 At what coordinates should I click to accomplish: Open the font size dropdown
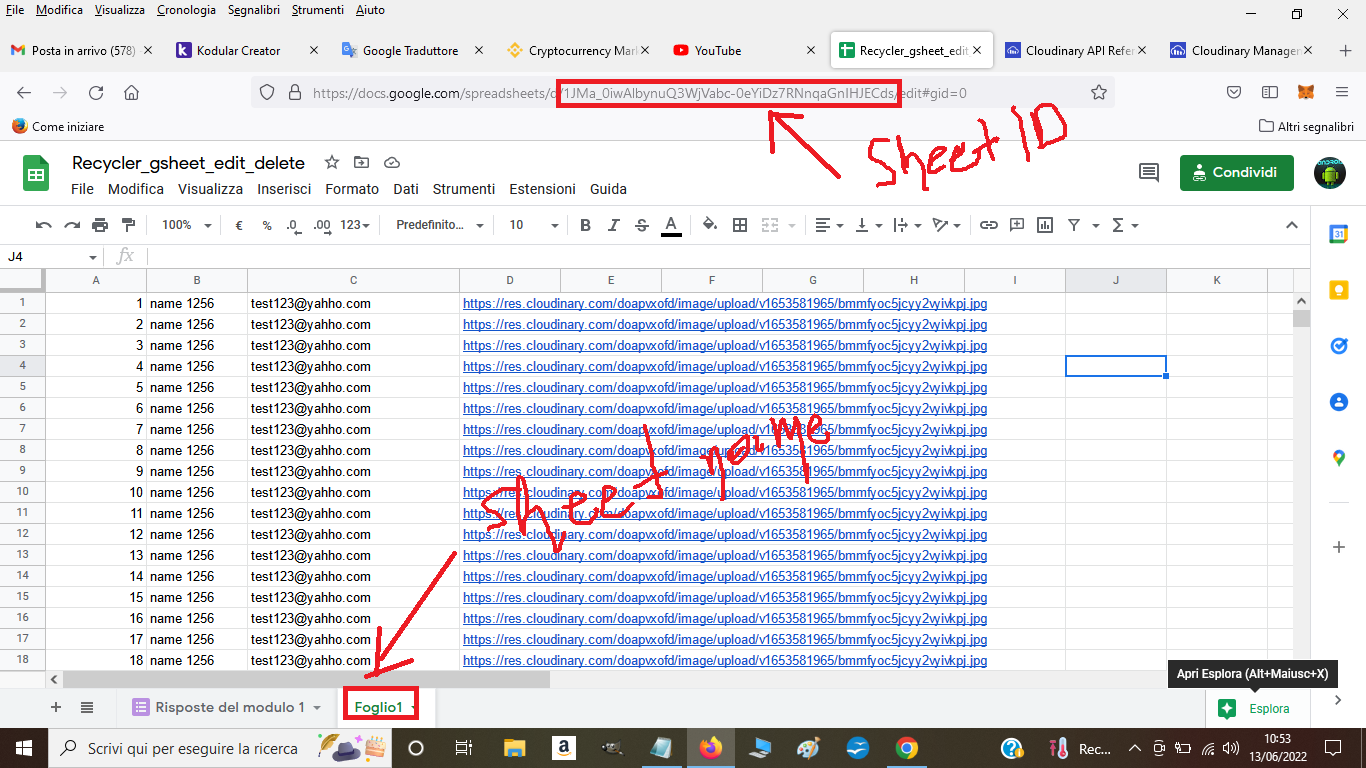pos(528,225)
